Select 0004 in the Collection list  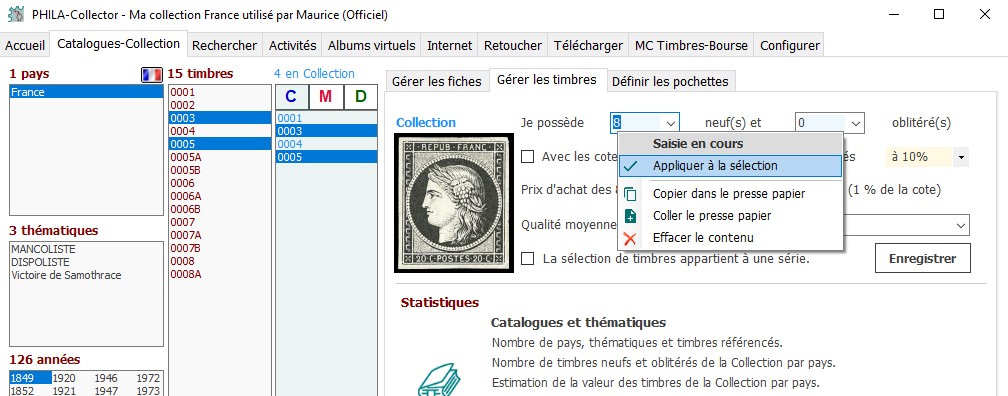click(327, 144)
